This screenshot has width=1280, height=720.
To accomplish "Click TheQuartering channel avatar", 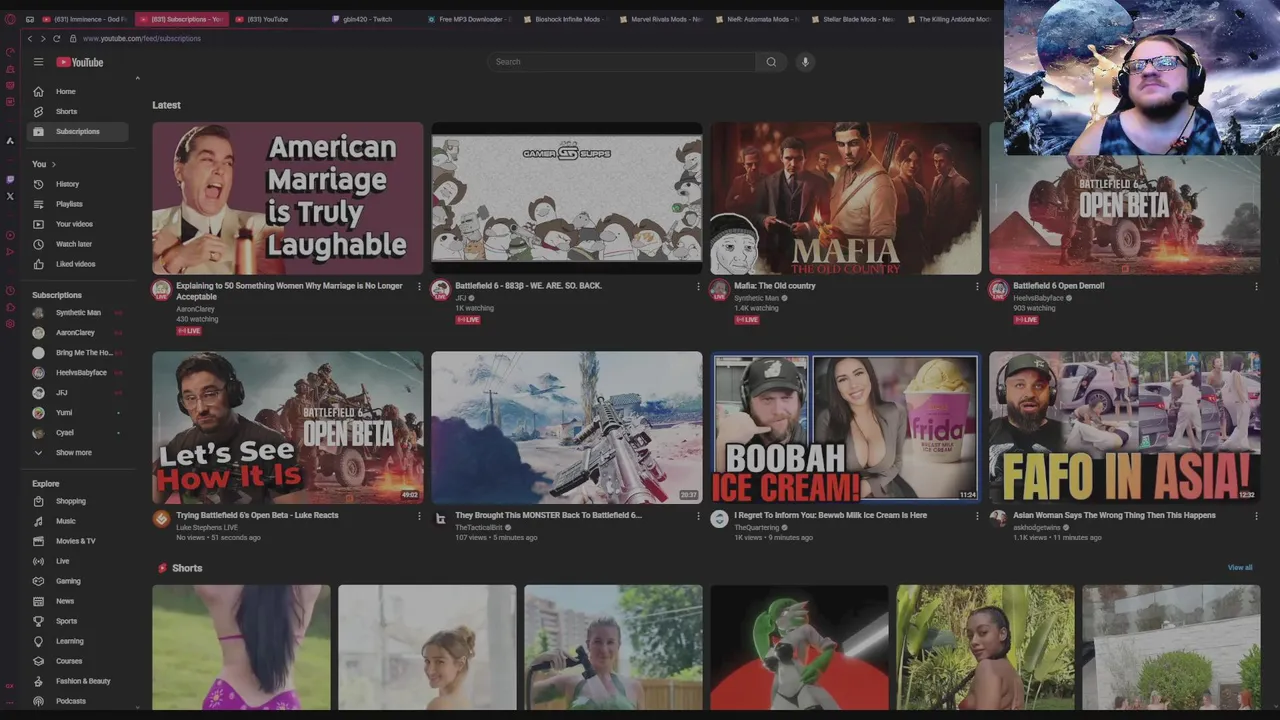I will 719,518.
